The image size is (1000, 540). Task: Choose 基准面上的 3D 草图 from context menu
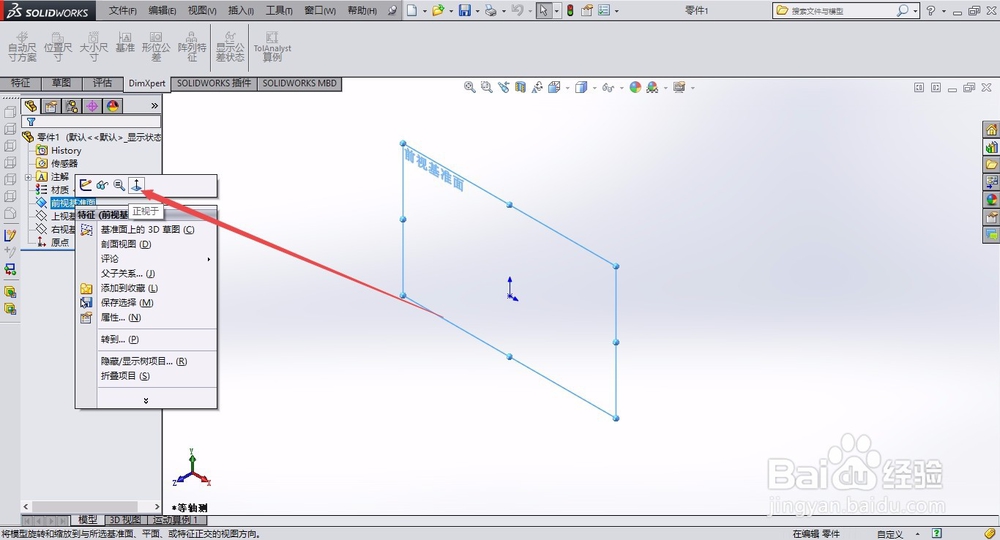tap(147, 230)
